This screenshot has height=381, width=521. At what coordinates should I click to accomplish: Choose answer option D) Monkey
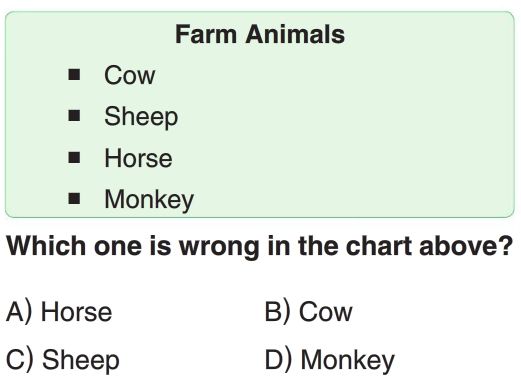(330, 360)
